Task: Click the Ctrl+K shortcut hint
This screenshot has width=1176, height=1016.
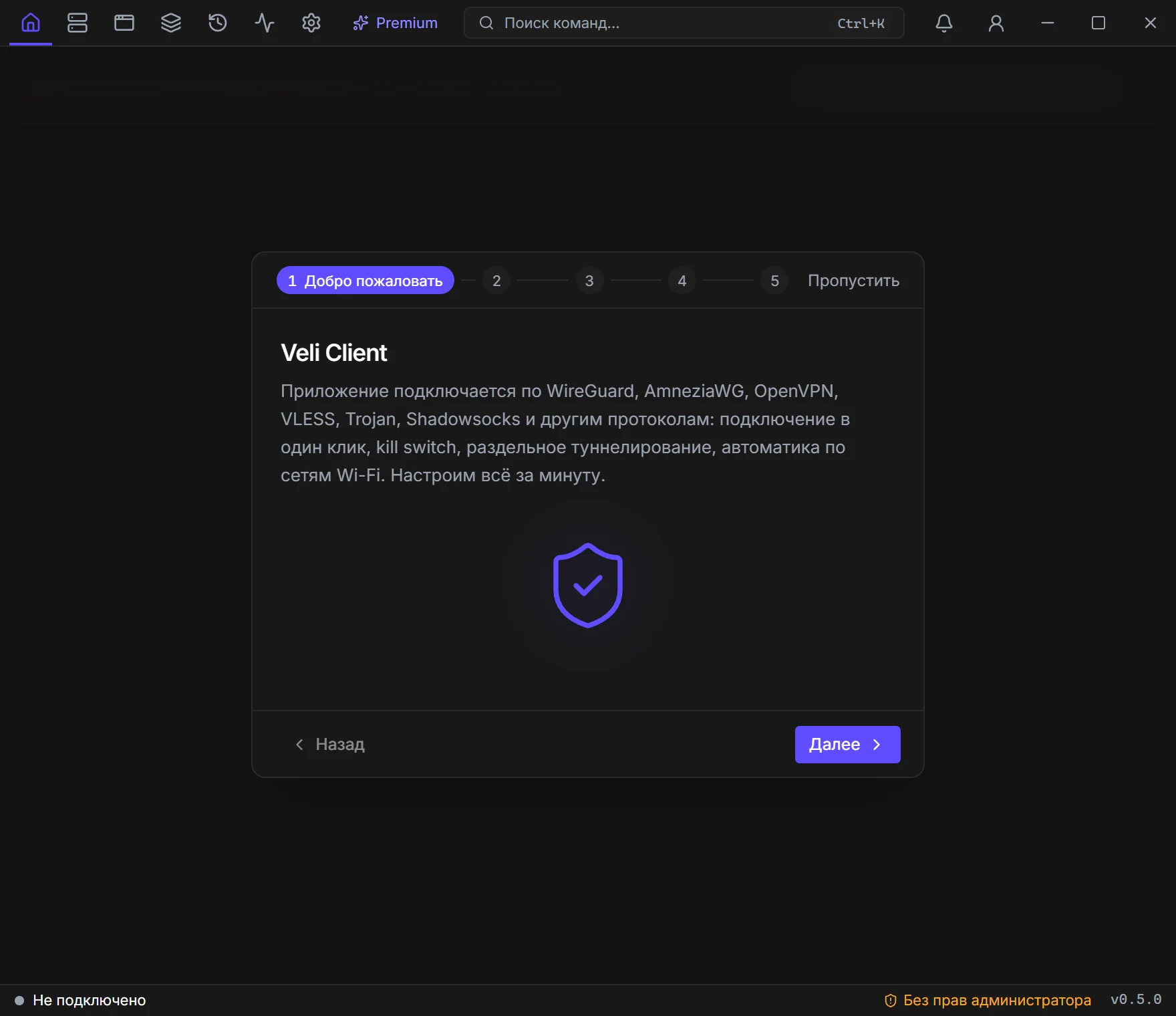Action: click(861, 23)
